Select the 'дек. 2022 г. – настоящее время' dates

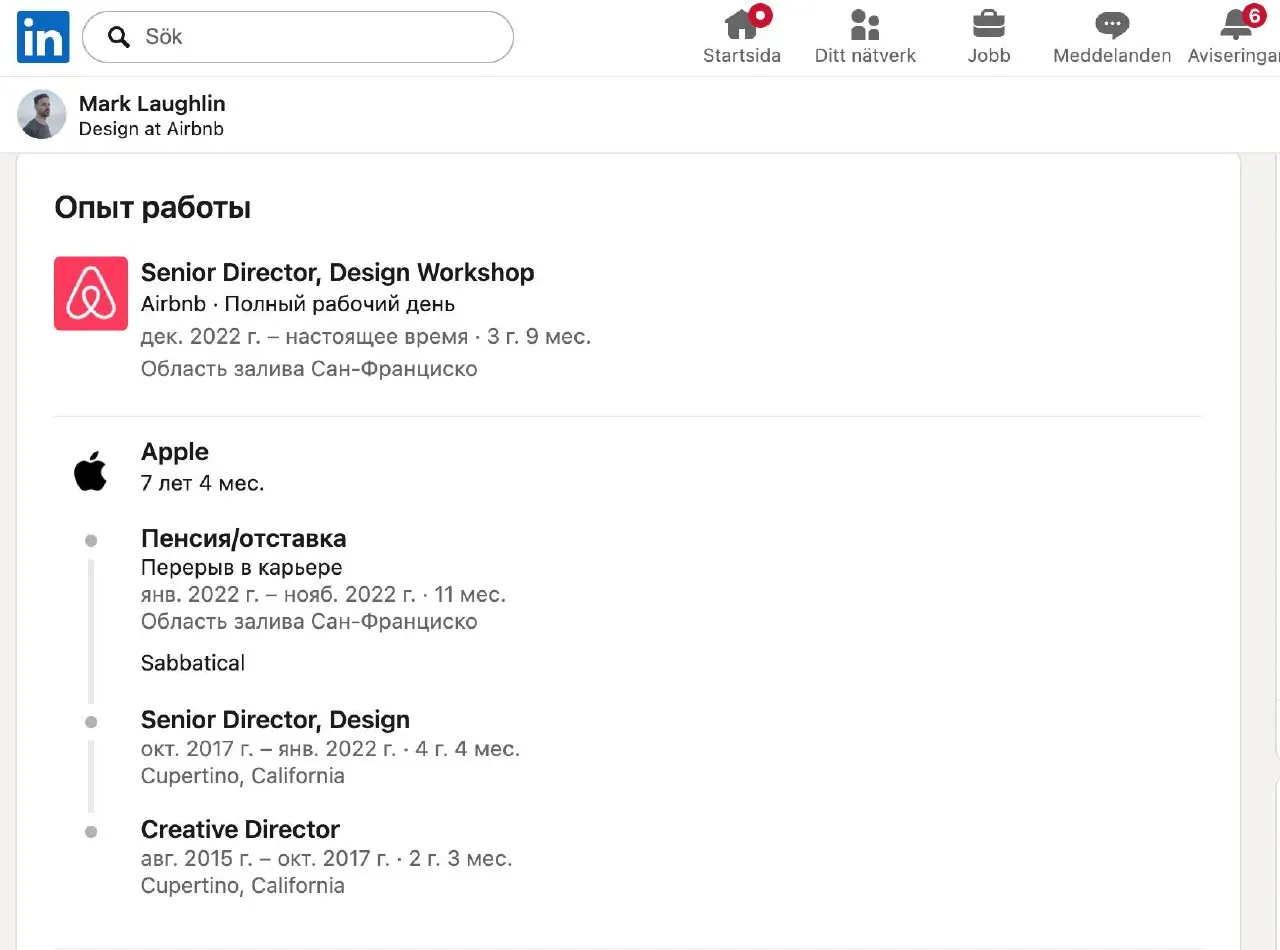304,336
